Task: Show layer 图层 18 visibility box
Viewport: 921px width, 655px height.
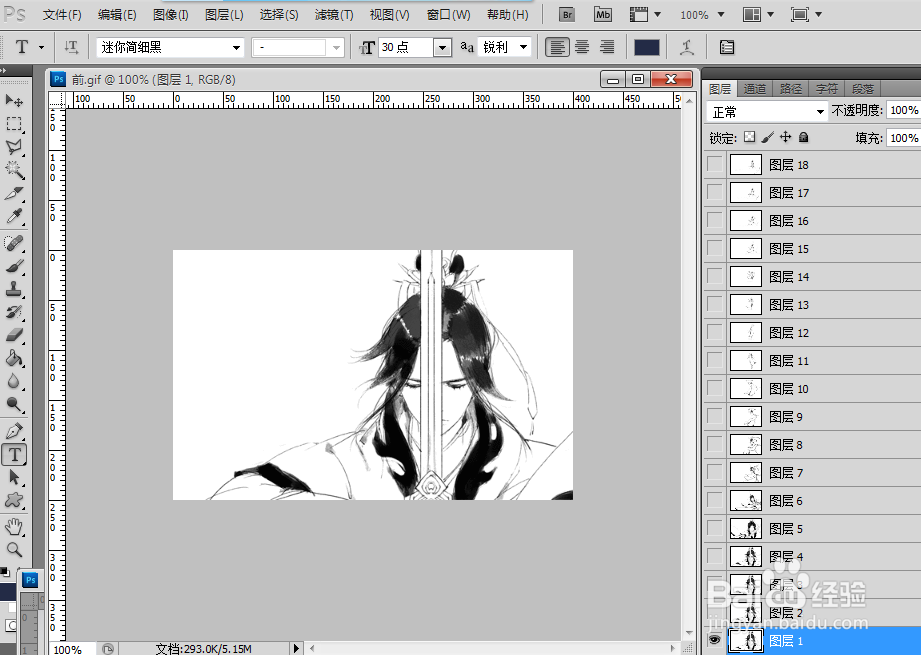Action: point(714,164)
